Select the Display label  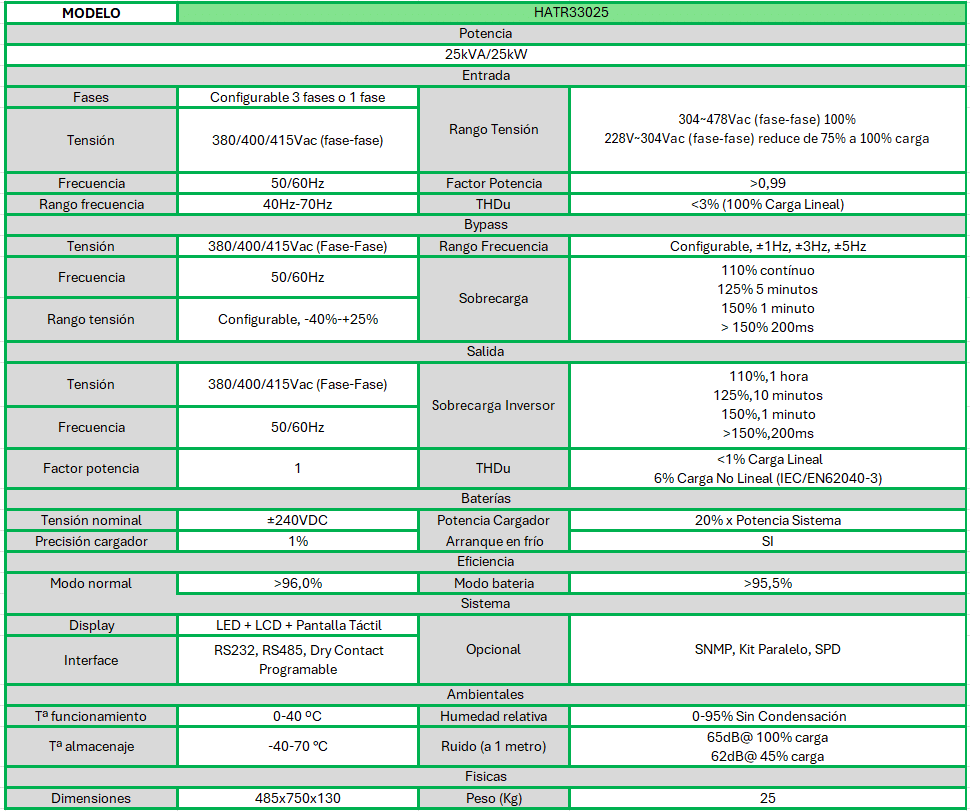(91, 625)
